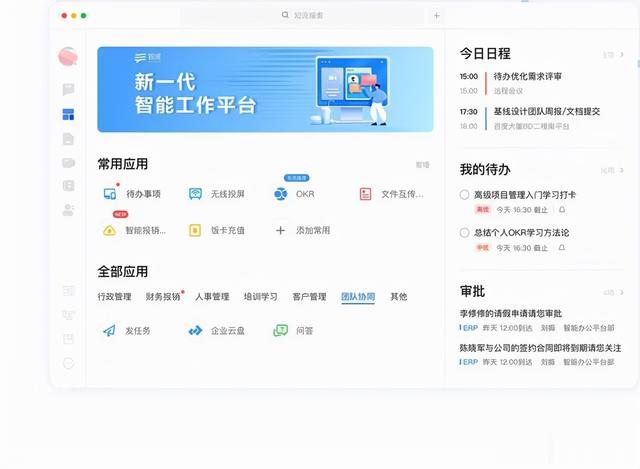Open the contacts people sidebar icon
Screen dimensions: 640x469
pos(68,210)
